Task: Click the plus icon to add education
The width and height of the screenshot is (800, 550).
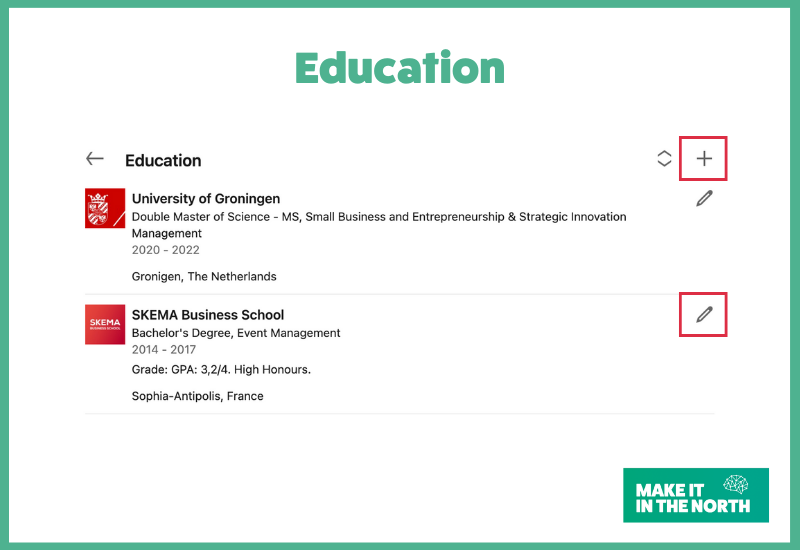Action: (704, 159)
